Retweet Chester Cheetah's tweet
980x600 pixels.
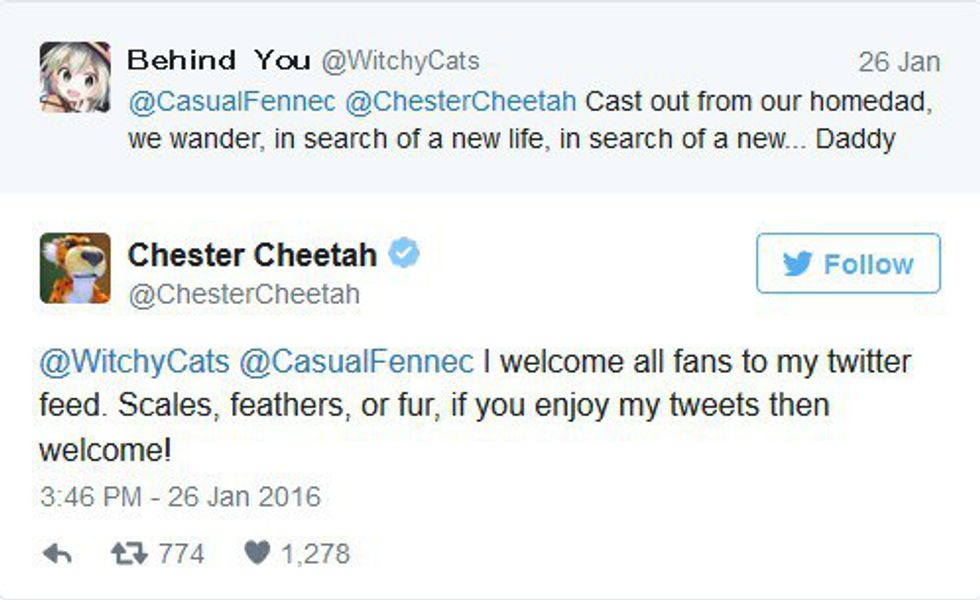pyautogui.click(x=126, y=553)
